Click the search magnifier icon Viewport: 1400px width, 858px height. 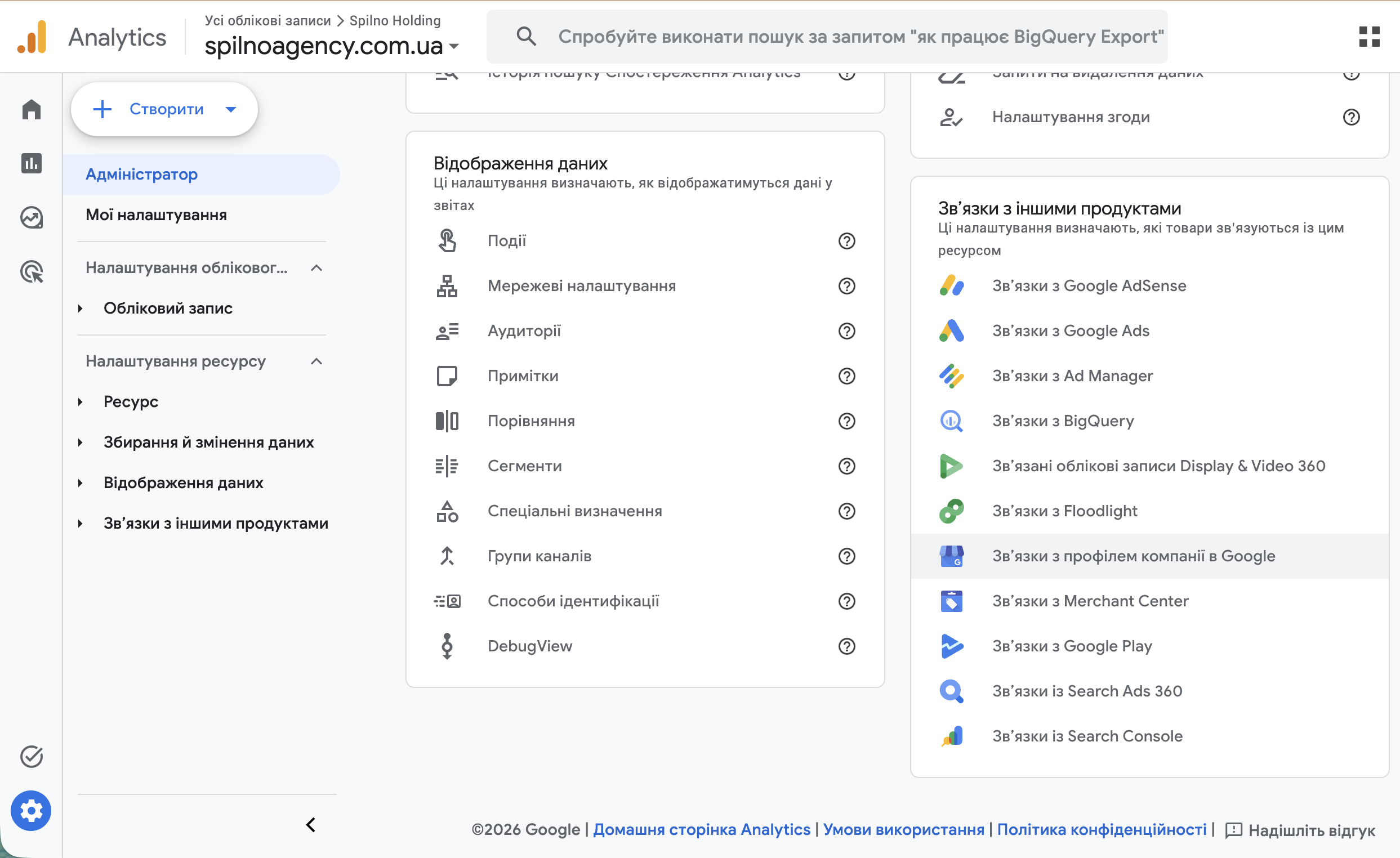click(526, 37)
